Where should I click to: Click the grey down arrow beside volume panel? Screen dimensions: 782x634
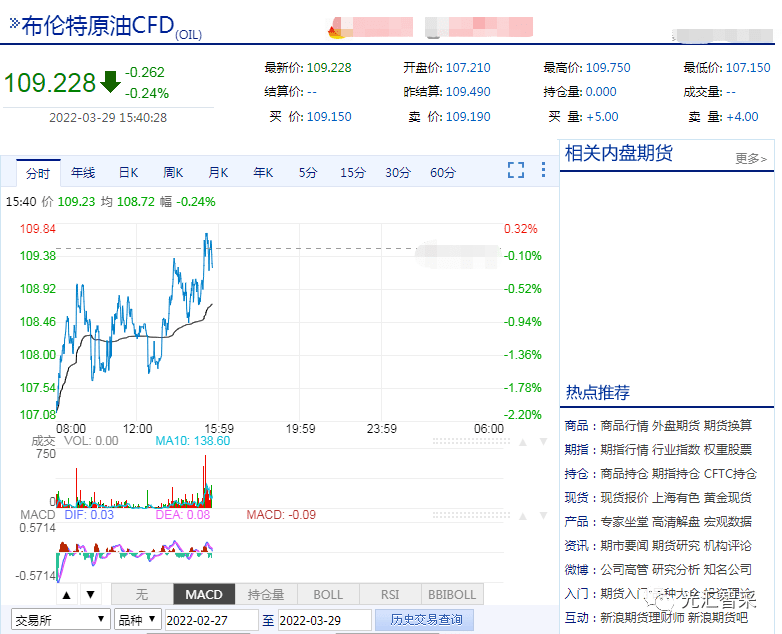tap(544, 442)
